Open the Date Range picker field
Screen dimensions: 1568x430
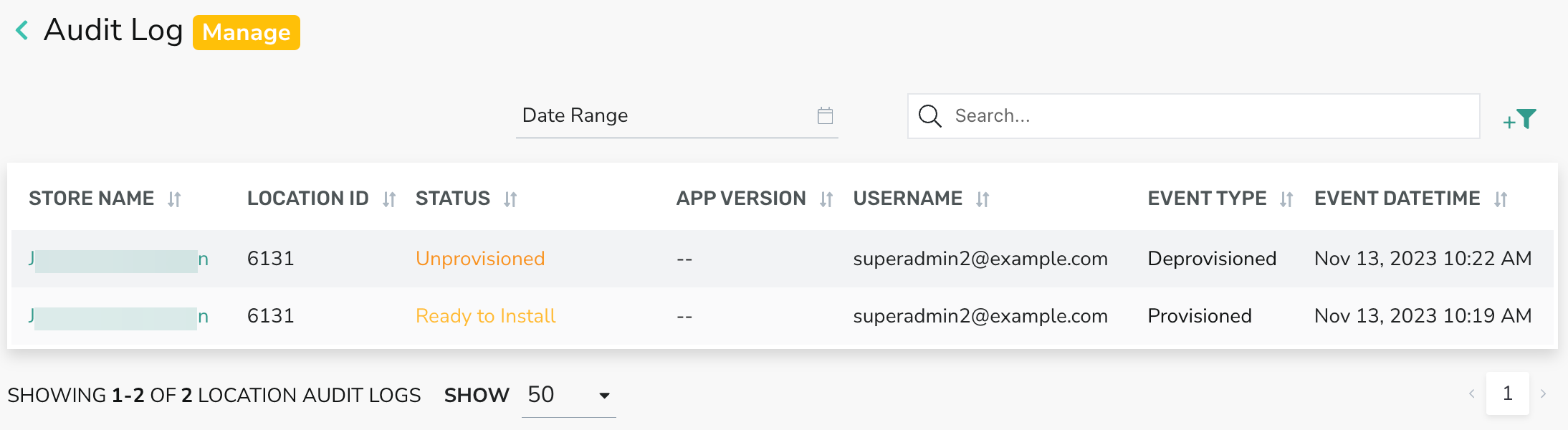coord(677,115)
